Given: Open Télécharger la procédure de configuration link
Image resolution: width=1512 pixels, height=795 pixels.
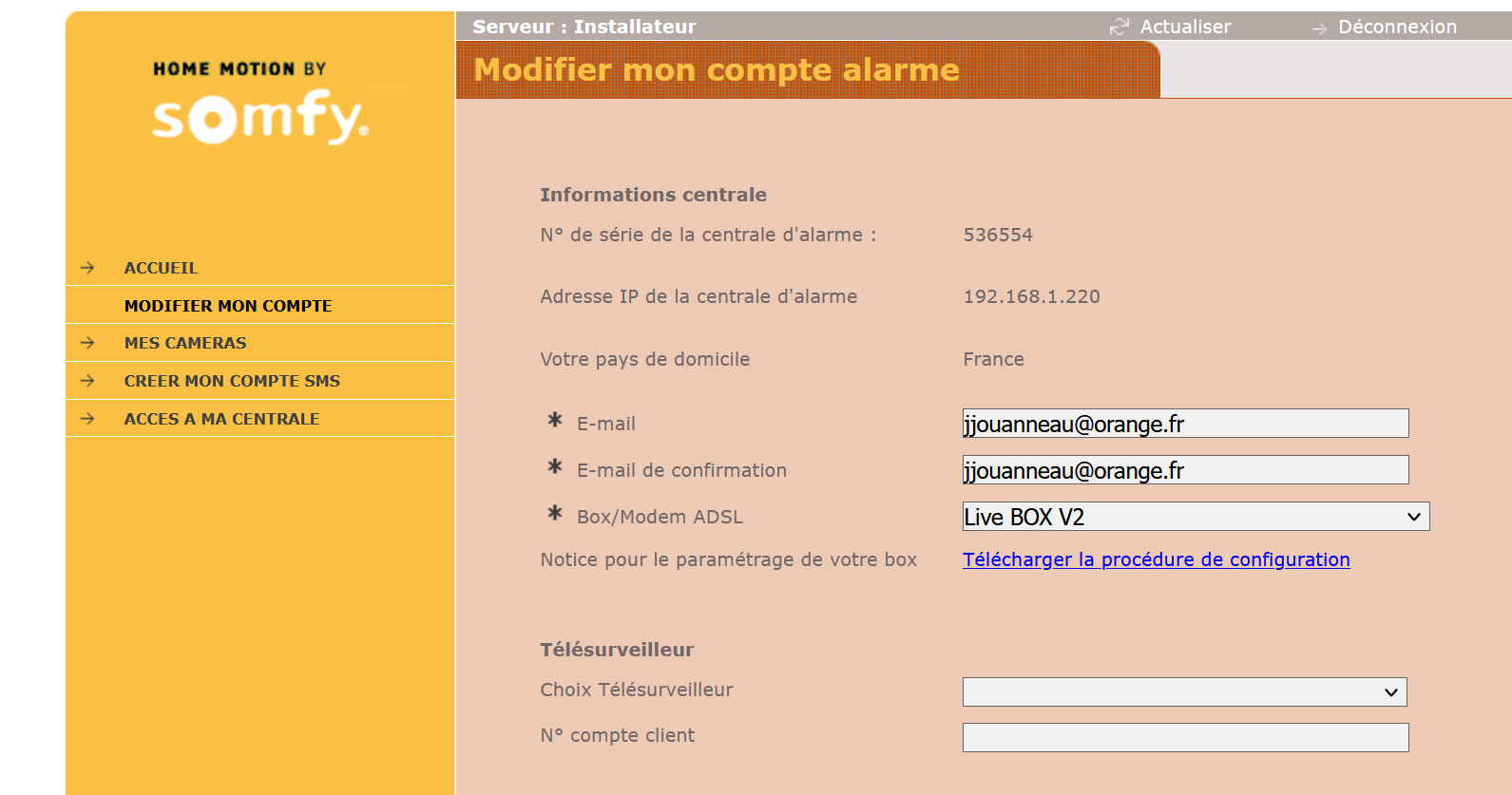Looking at the screenshot, I should tap(1156, 559).
